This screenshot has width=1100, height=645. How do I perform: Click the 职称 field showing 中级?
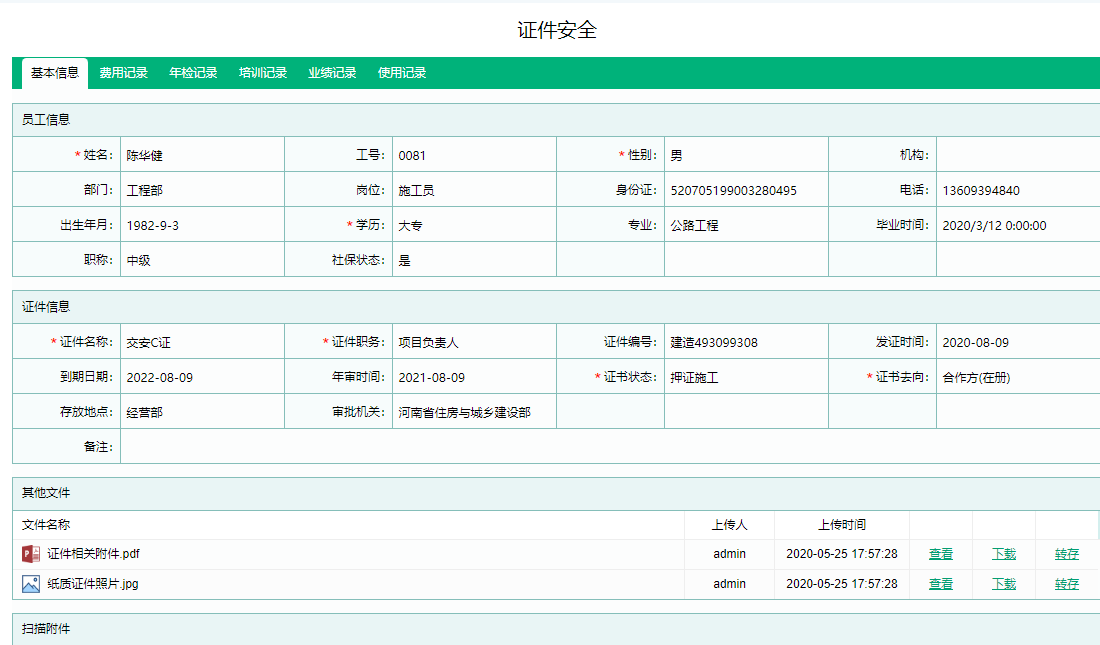point(202,260)
